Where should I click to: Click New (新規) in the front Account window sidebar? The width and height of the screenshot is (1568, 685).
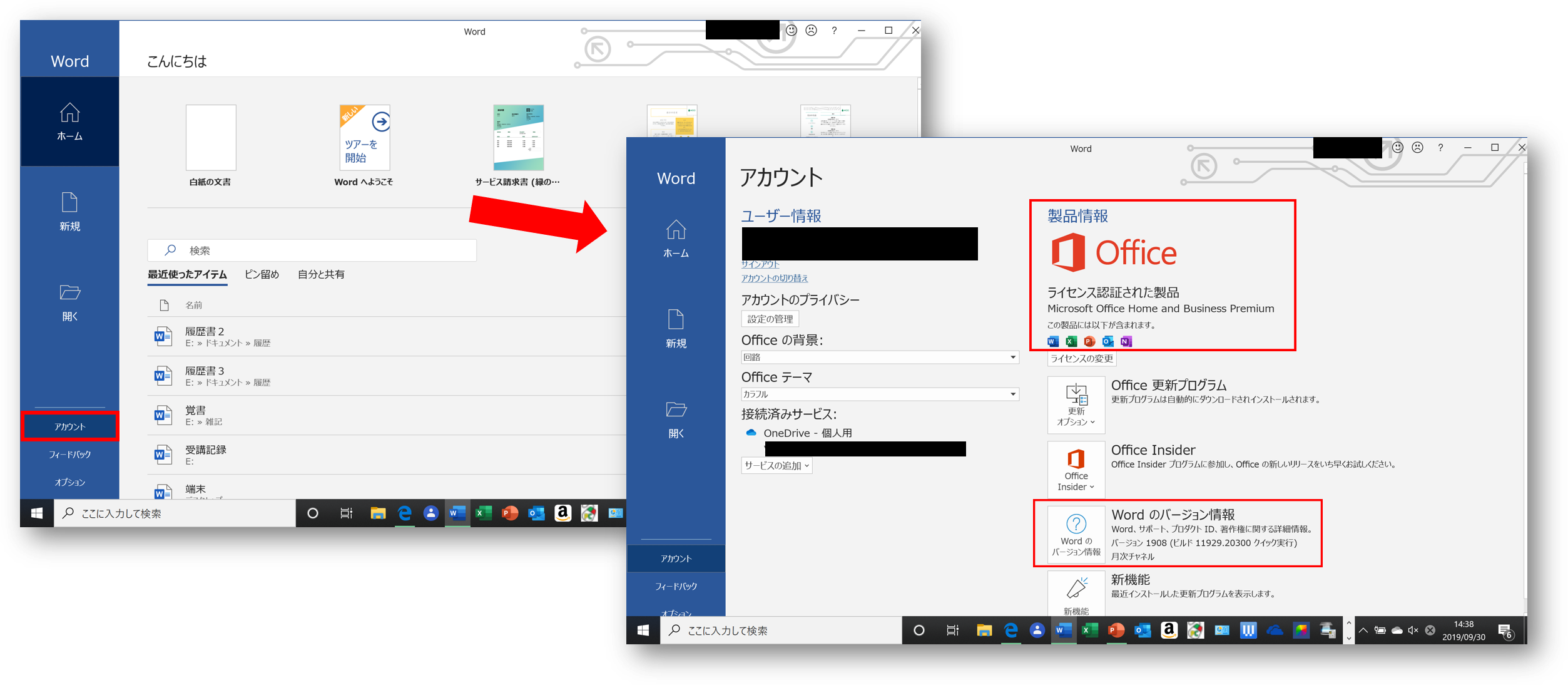pyautogui.click(x=676, y=329)
